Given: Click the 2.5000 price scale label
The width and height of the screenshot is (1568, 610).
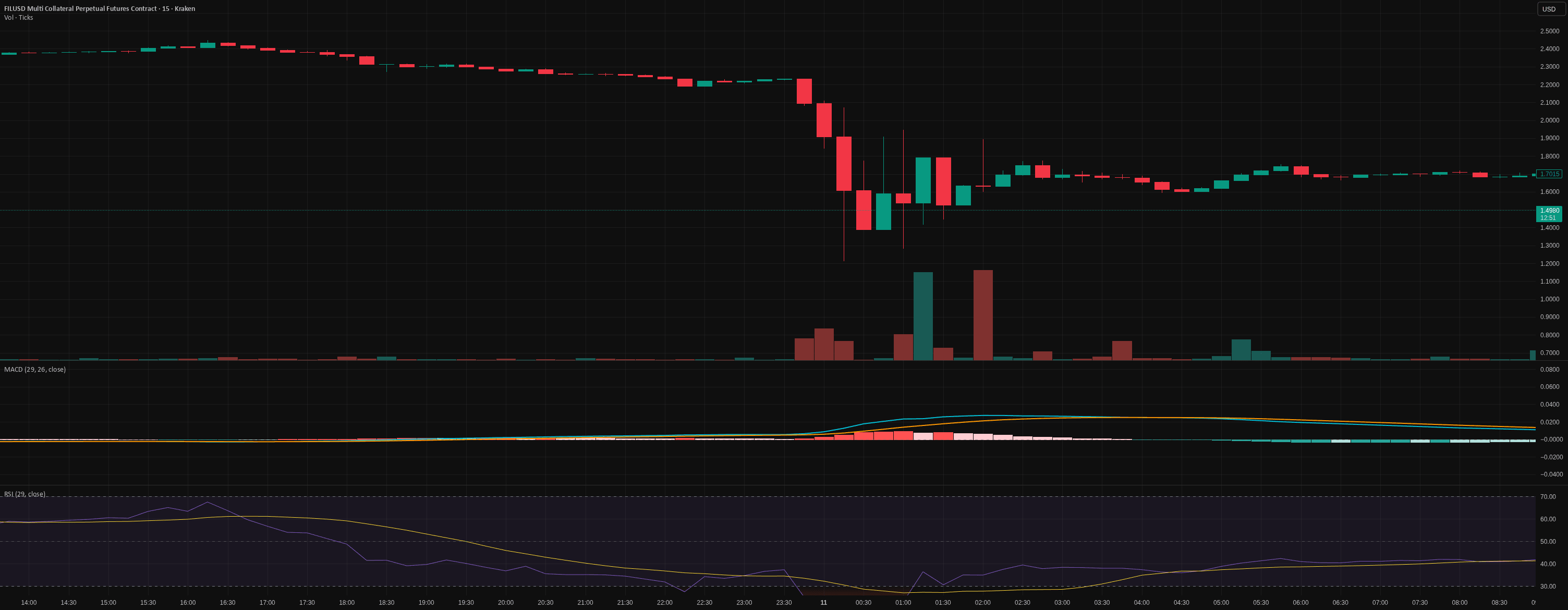Looking at the screenshot, I should (1549, 31).
